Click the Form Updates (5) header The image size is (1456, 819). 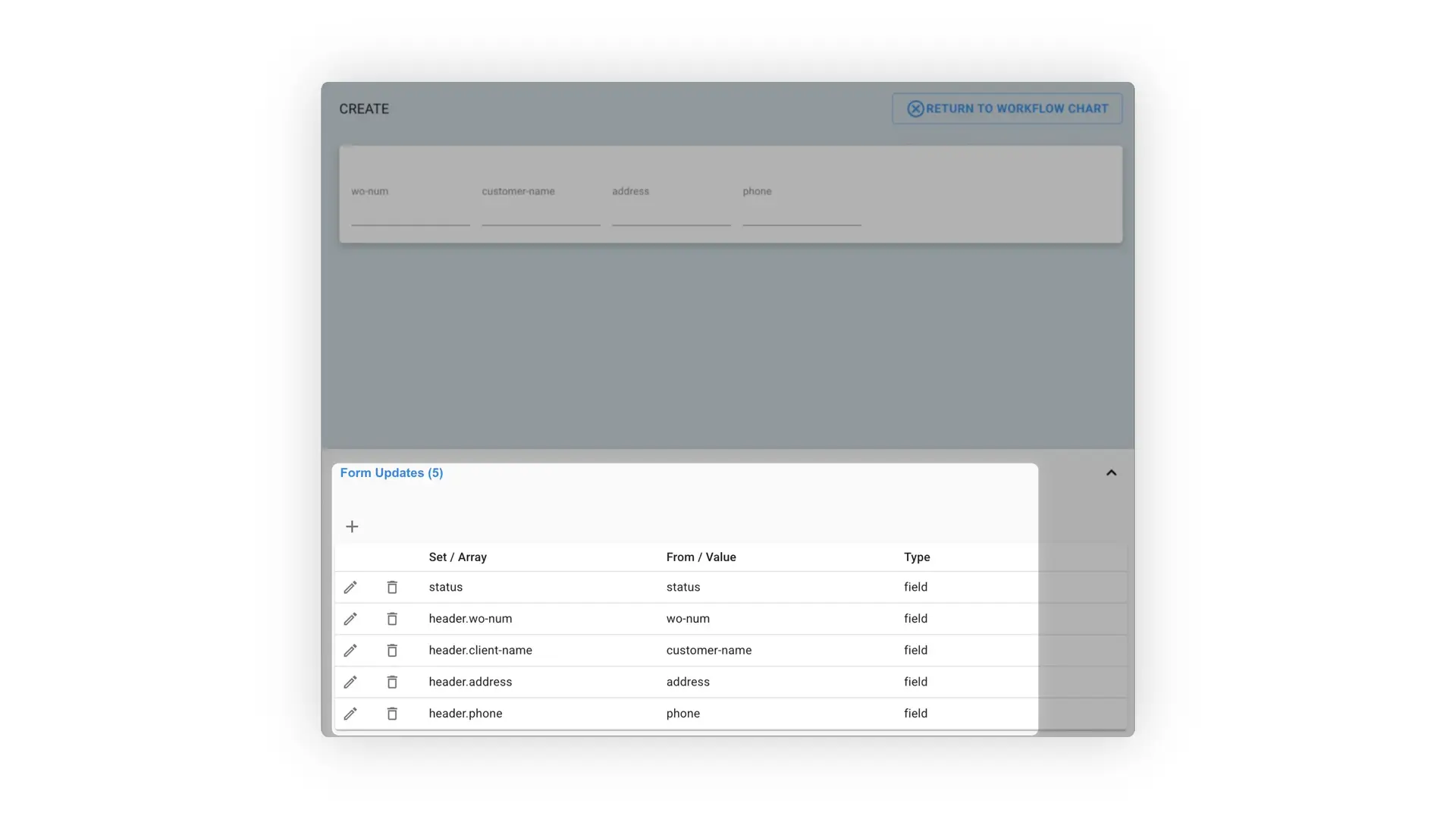(x=391, y=472)
